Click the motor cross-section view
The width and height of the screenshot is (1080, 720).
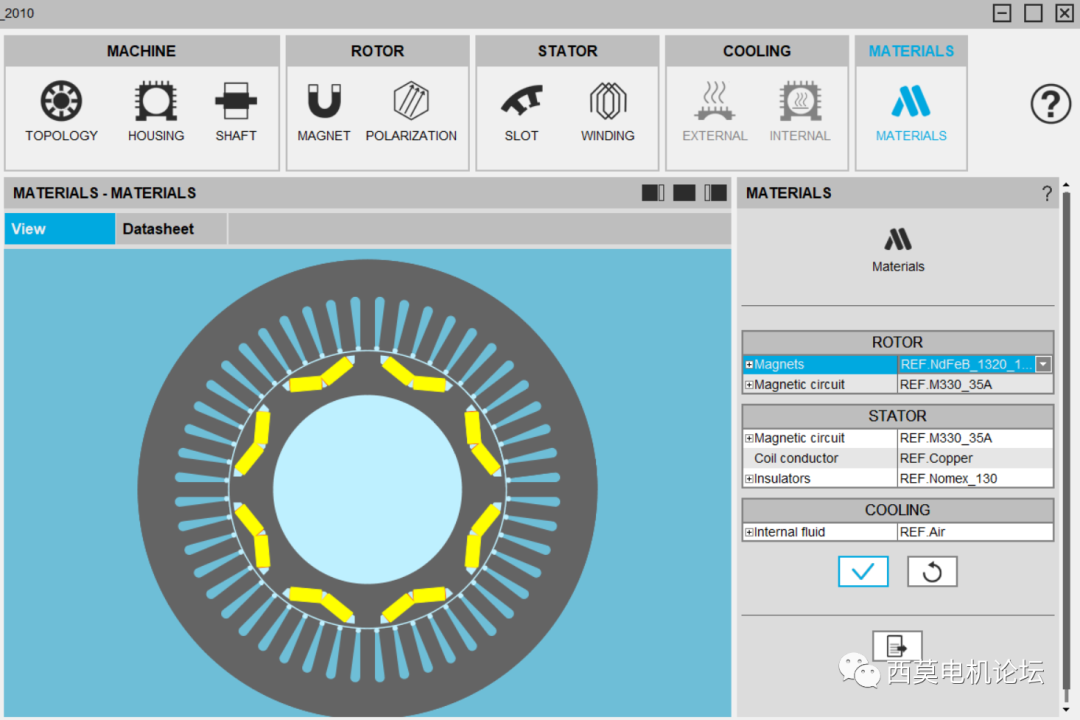point(368,482)
